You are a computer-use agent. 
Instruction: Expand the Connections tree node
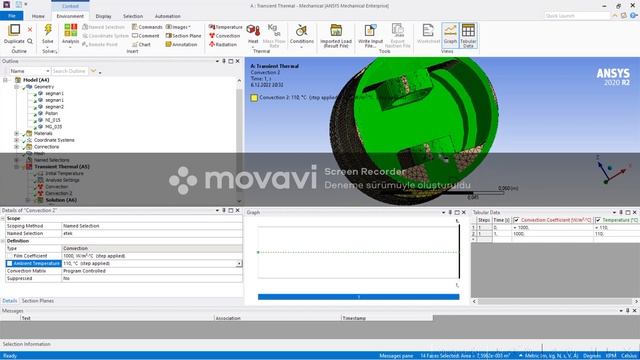pyautogui.click(x=16, y=147)
